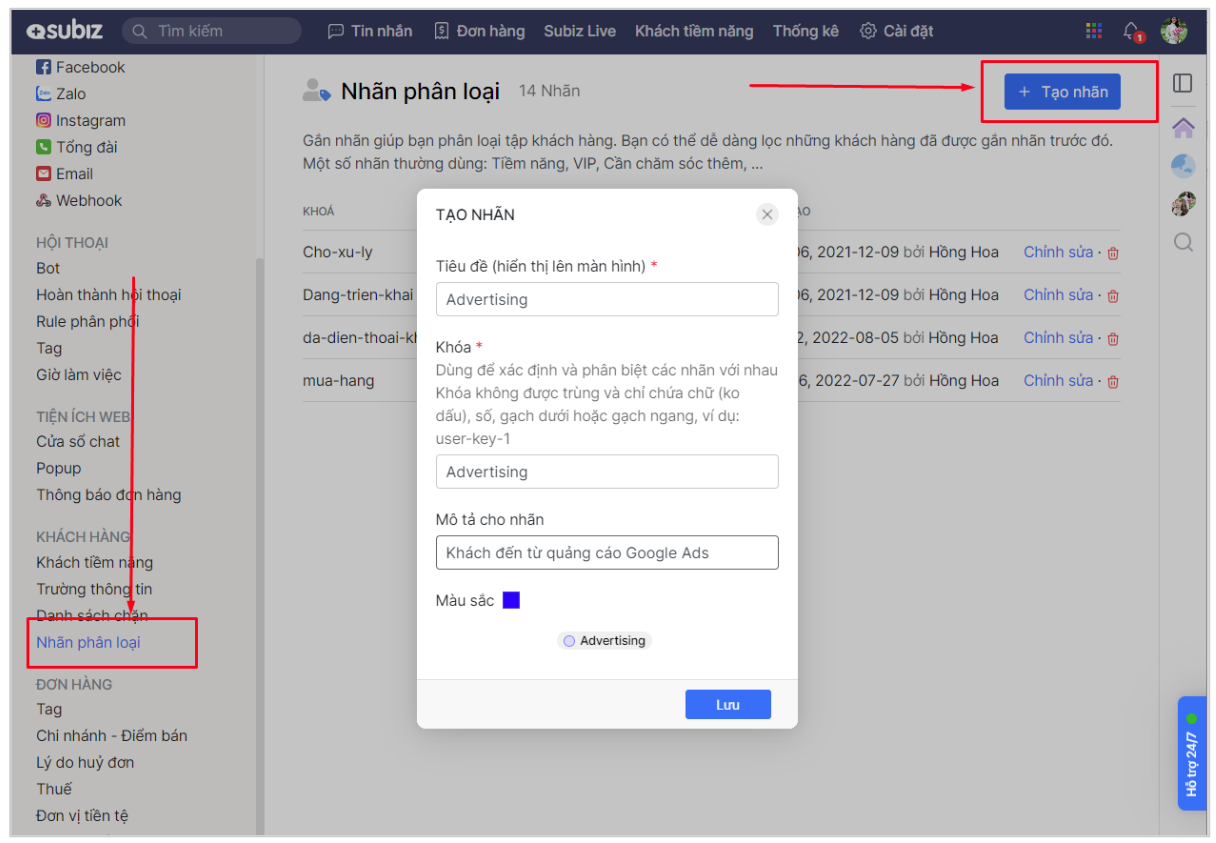Click the Tạo nhãn button

pos(1062,92)
